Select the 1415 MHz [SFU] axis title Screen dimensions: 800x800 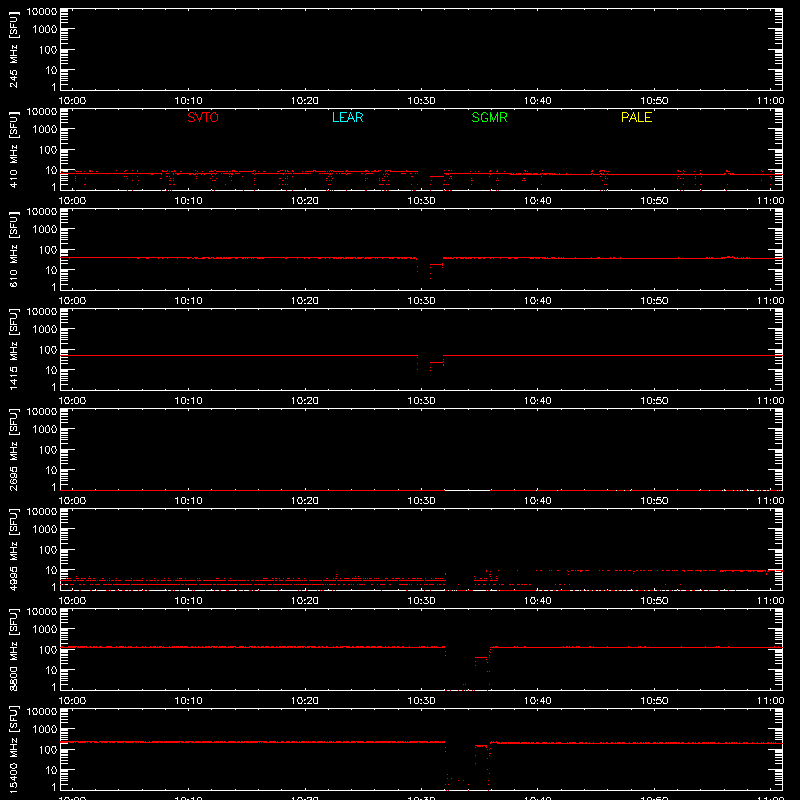coord(13,349)
